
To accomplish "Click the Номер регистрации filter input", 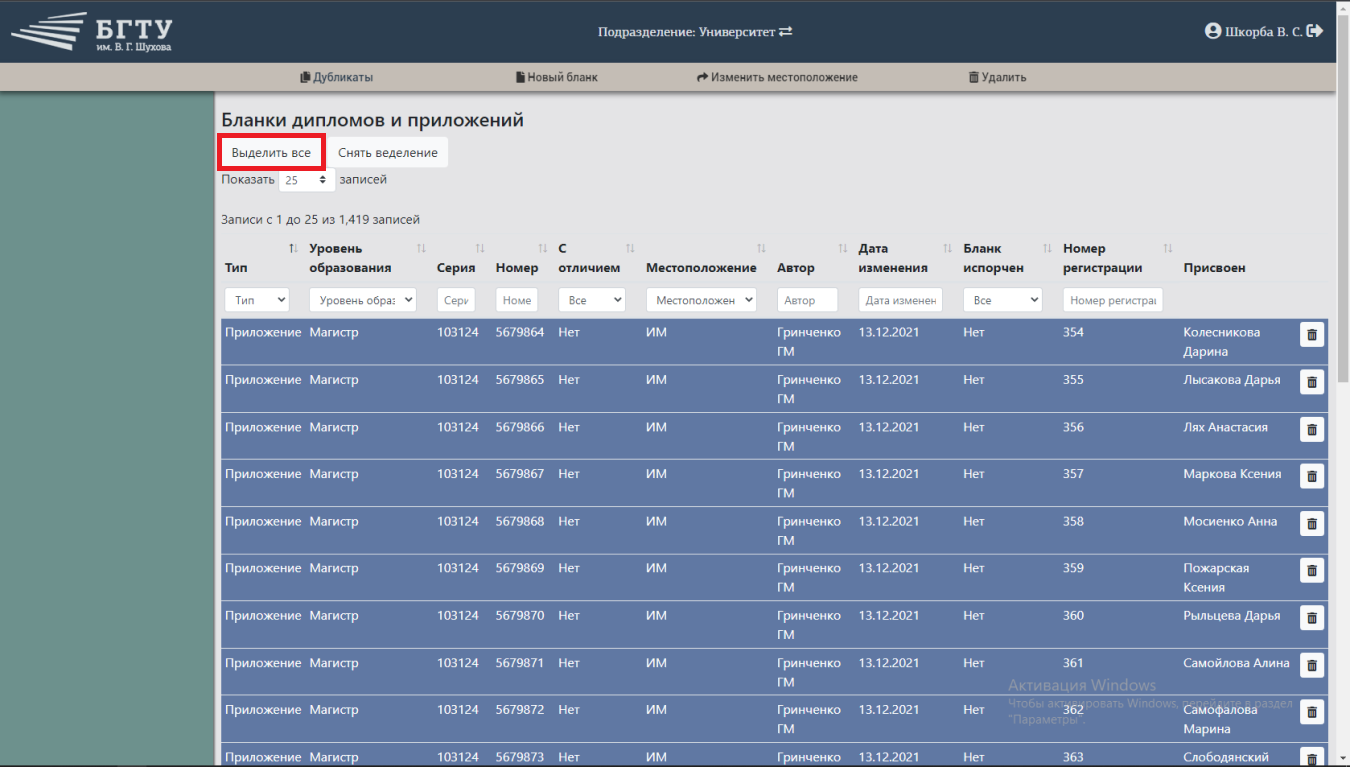I will (x=1113, y=300).
